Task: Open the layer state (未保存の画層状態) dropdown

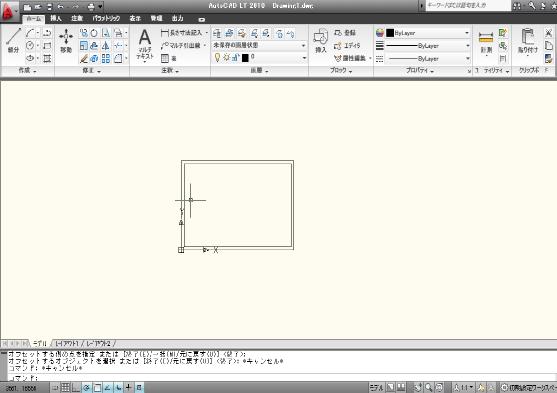Action: 259,45
